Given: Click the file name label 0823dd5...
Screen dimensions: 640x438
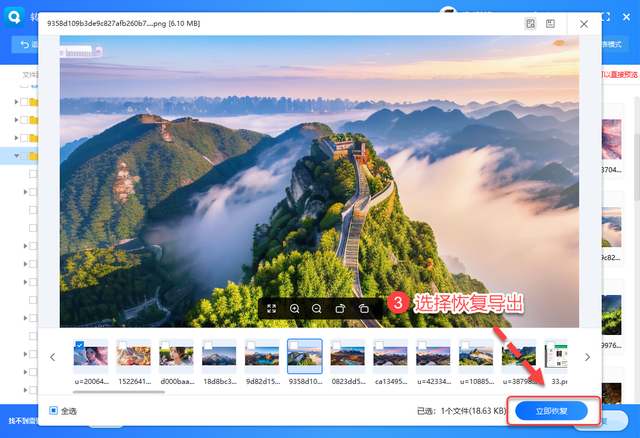Looking at the screenshot, I should point(349,381).
